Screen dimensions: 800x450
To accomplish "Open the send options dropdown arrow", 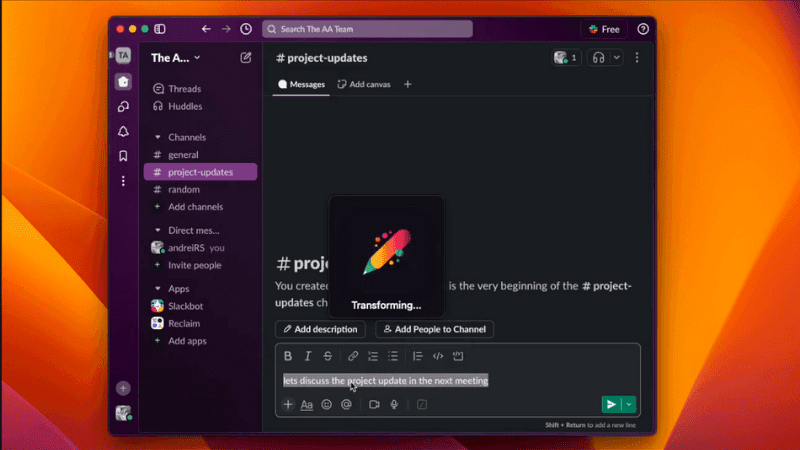I will tap(629, 405).
